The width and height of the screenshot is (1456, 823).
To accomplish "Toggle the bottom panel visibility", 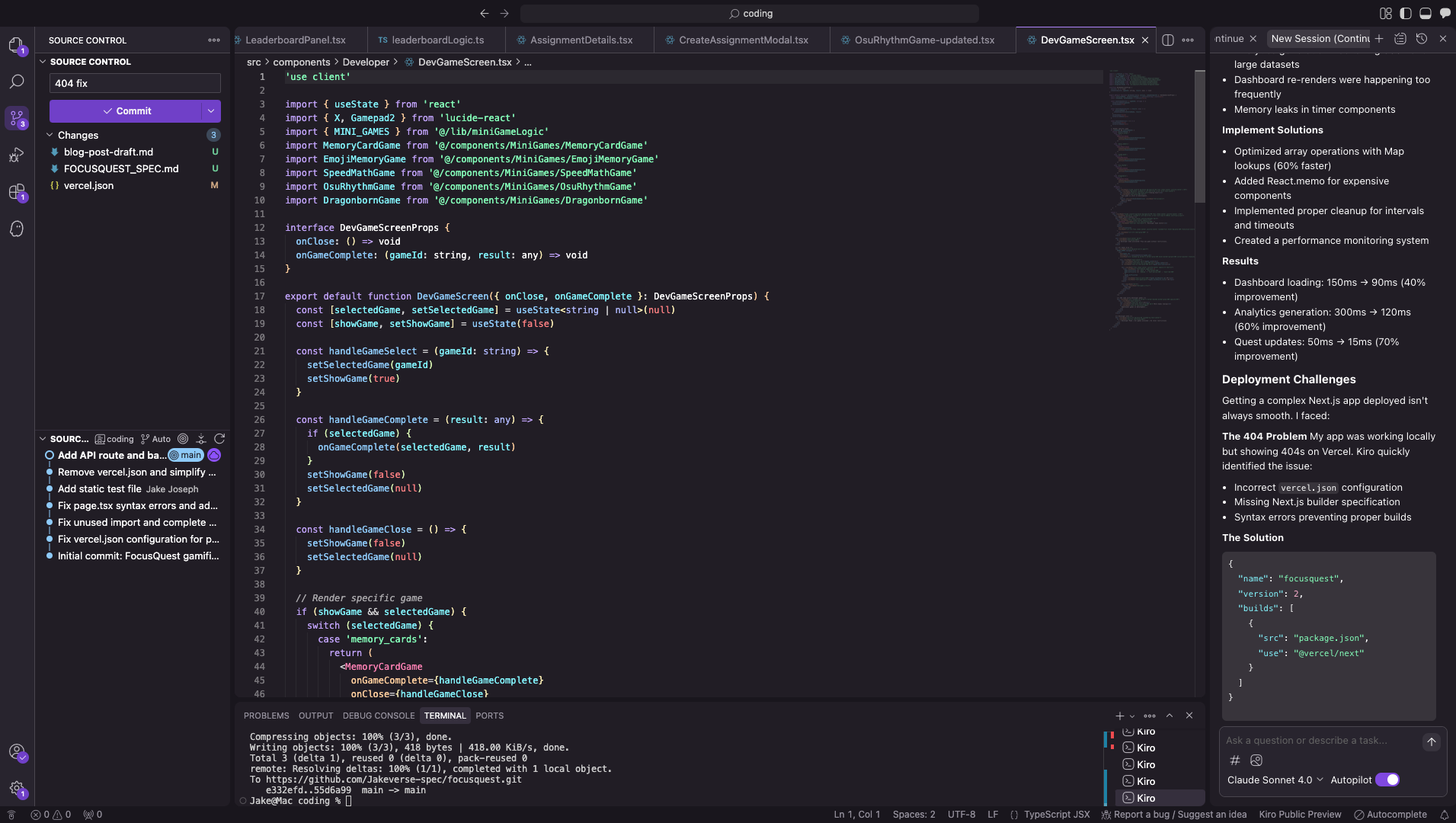I will (x=1426, y=14).
